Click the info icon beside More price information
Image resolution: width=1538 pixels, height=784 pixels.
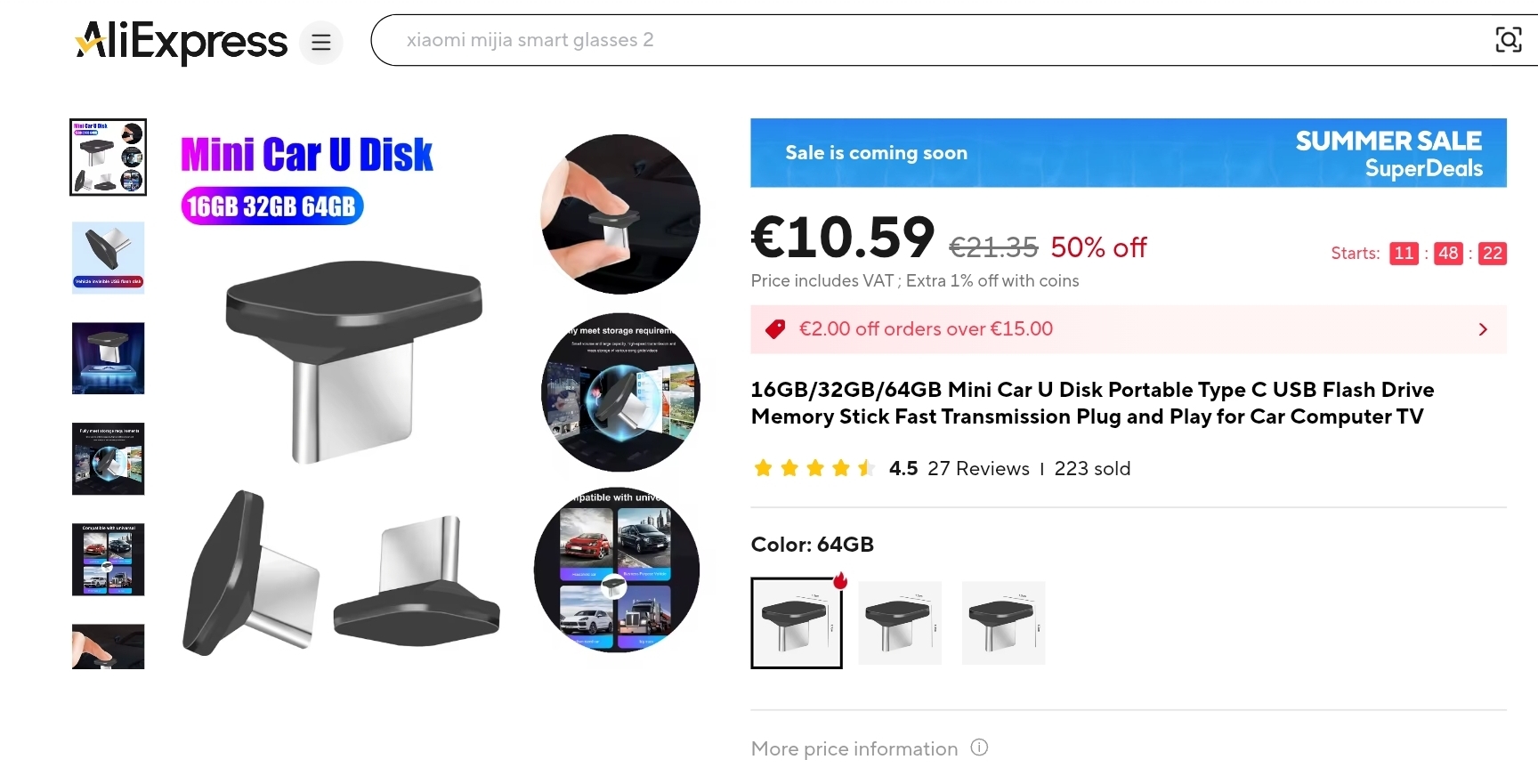click(979, 748)
